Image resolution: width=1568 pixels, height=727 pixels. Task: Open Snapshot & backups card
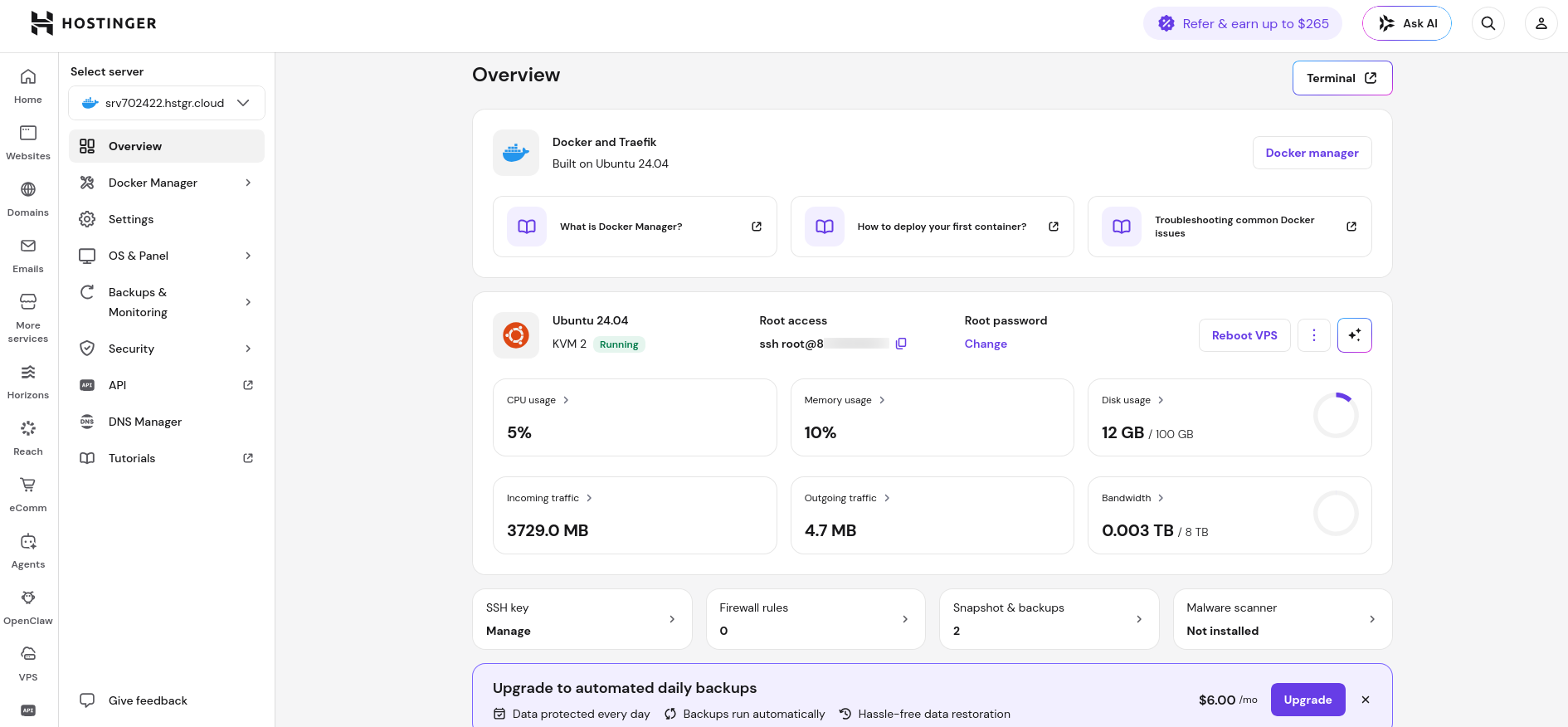click(1049, 619)
